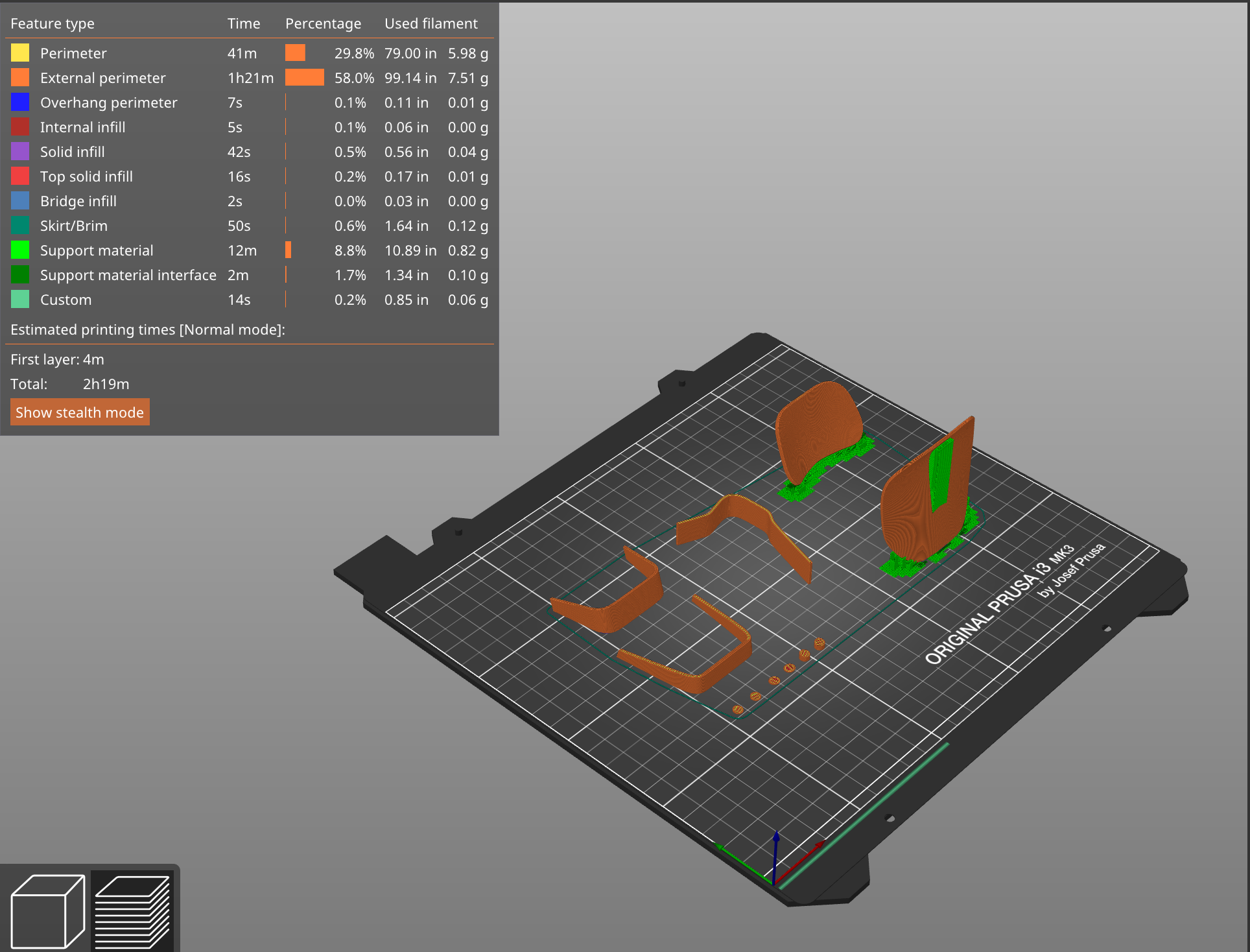Toggle the Support material green swatch
The image size is (1250, 952).
coord(20,250)
